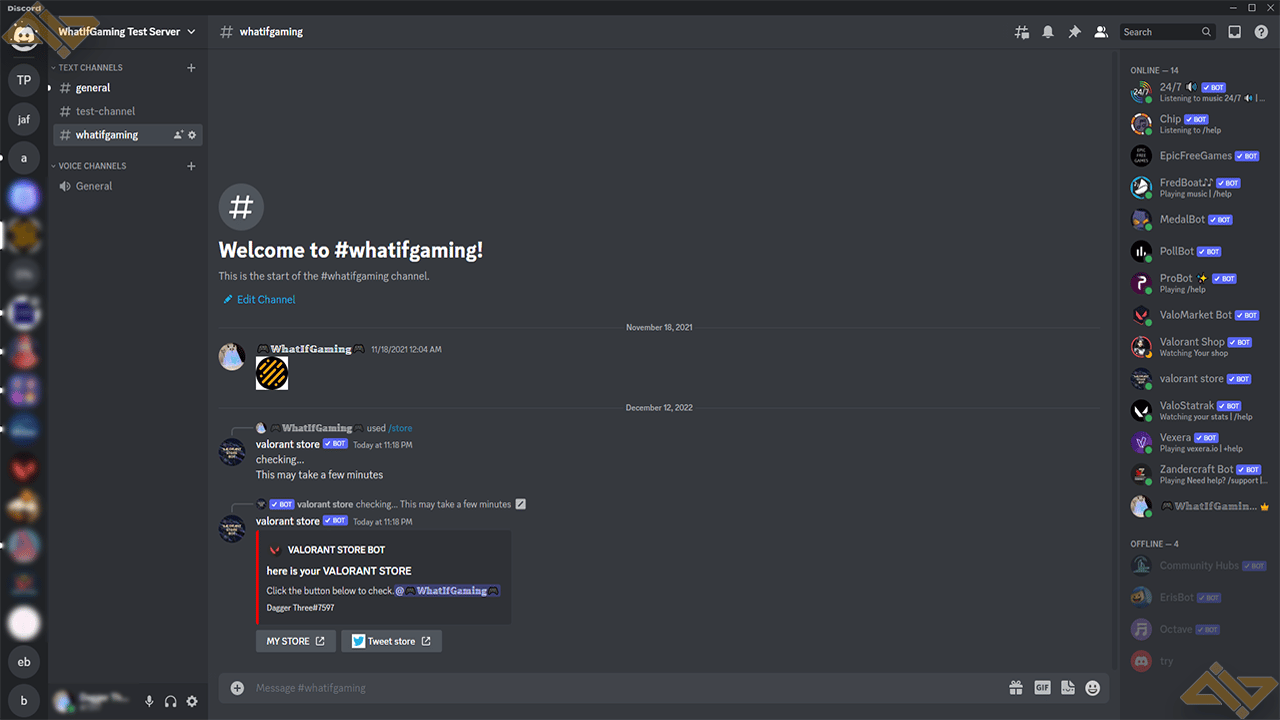
Task: Click Valorant Shop bot member
Action: pyautogui.click(x=1197, y=347)
